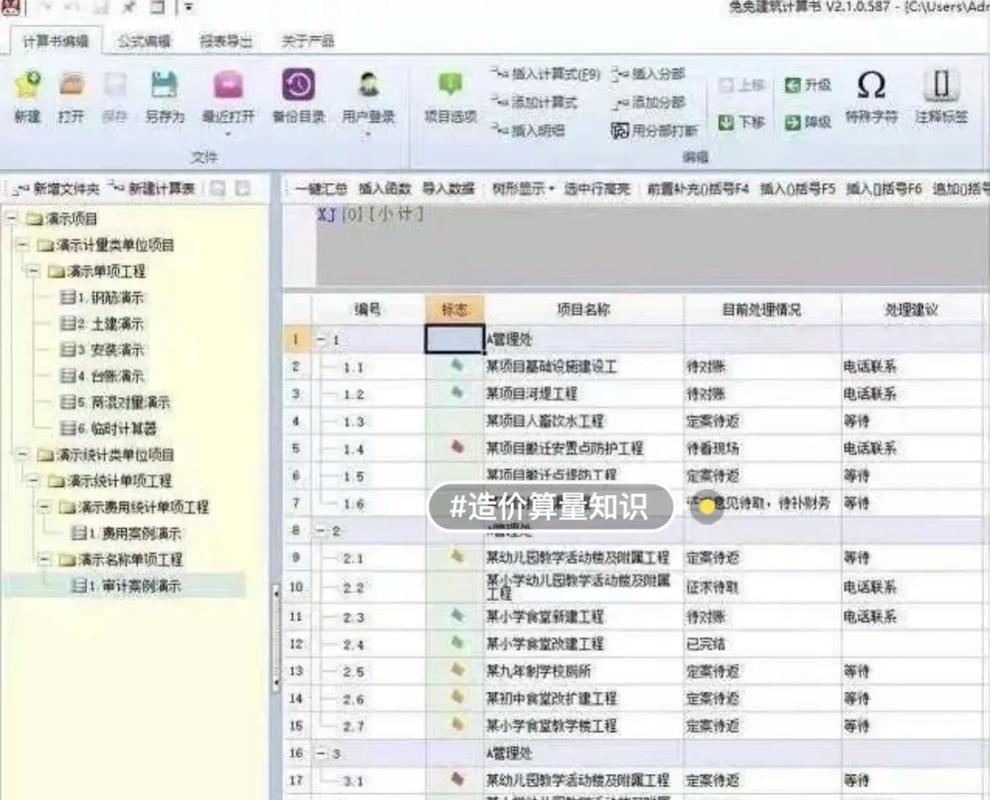Click the 打开 (Open) icon
The width and height of the screenshot is (990, 800).
click(x=71, y=85)
